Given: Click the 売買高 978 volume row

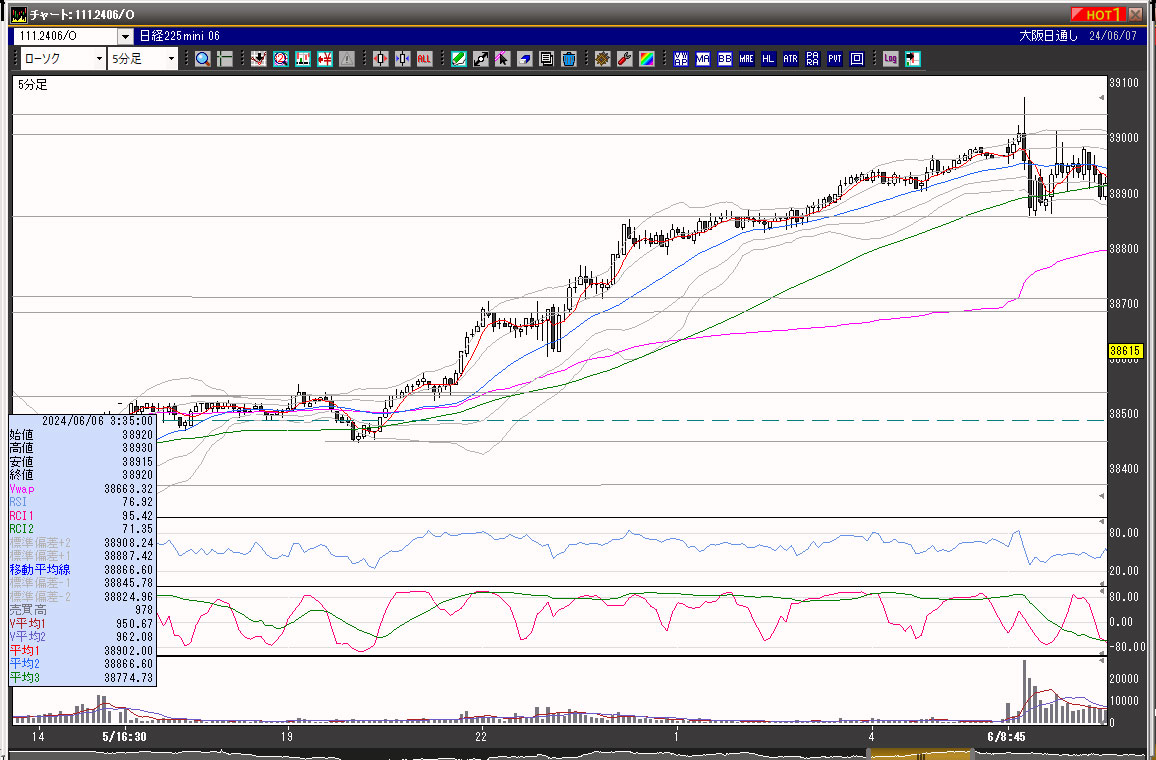Looking at the screenshot, I should tap(82, 610).
